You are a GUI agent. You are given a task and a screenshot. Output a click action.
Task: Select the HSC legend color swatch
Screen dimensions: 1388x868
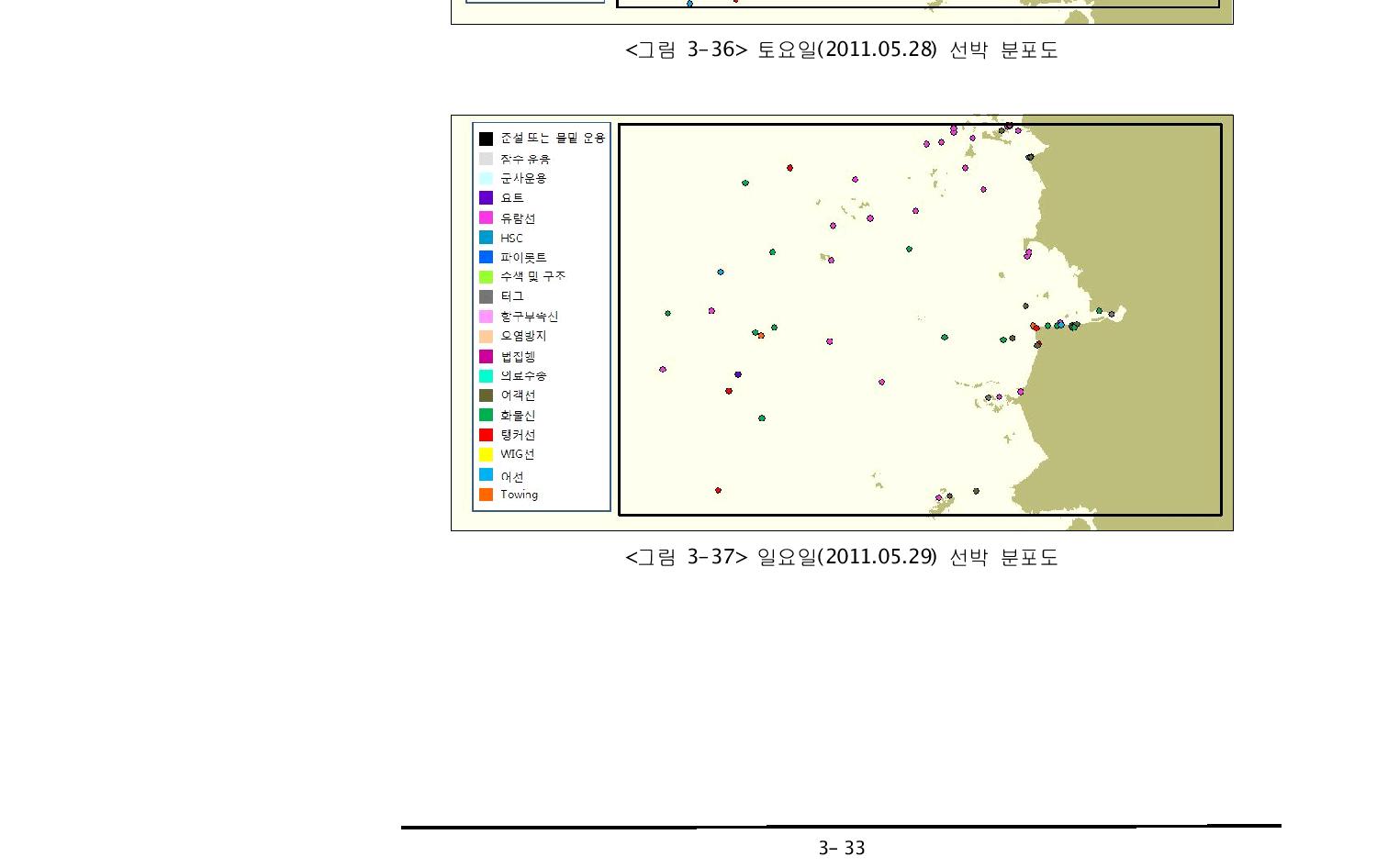[x=486, y=237]
